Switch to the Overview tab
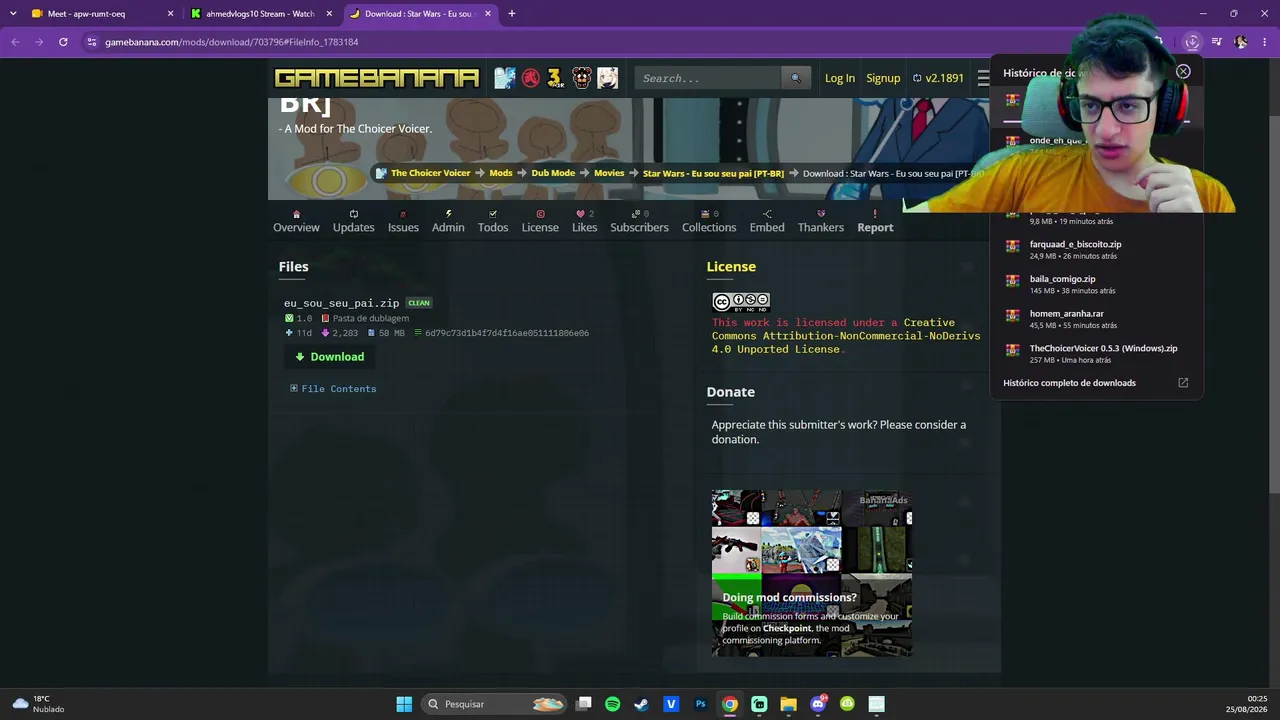The image size is (1280, 720). 296,221
